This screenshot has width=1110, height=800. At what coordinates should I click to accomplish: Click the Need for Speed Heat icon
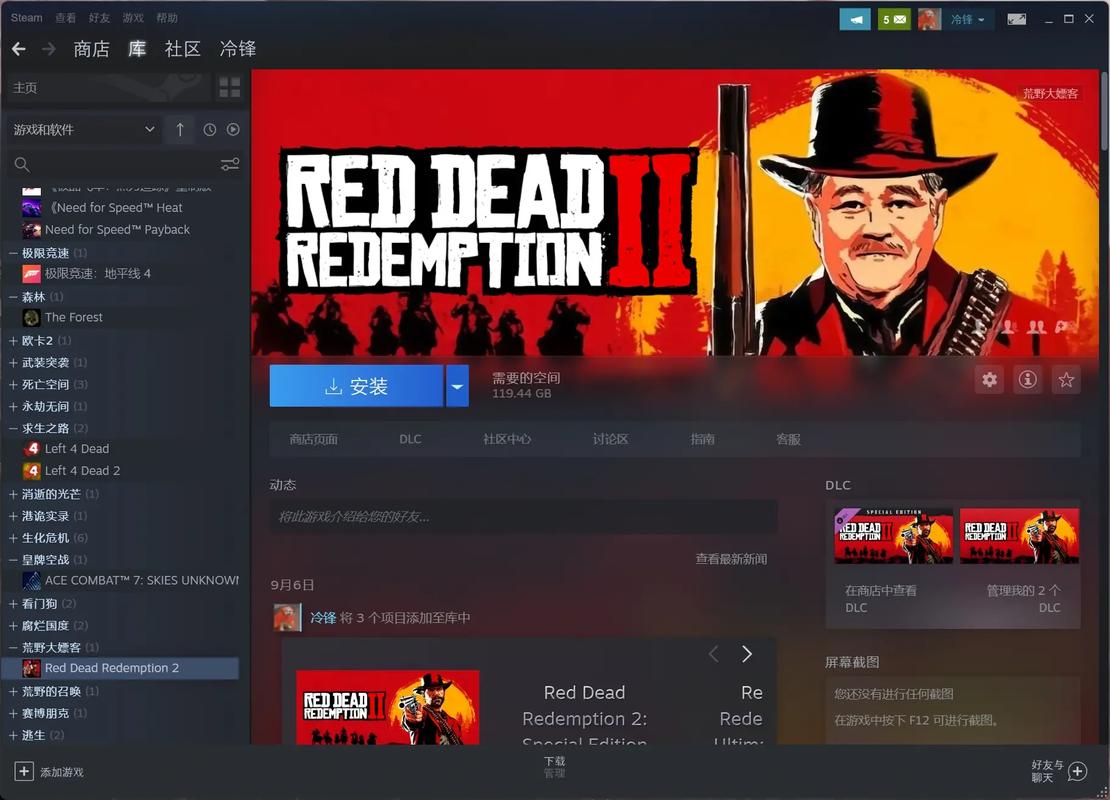coord(31,208)
